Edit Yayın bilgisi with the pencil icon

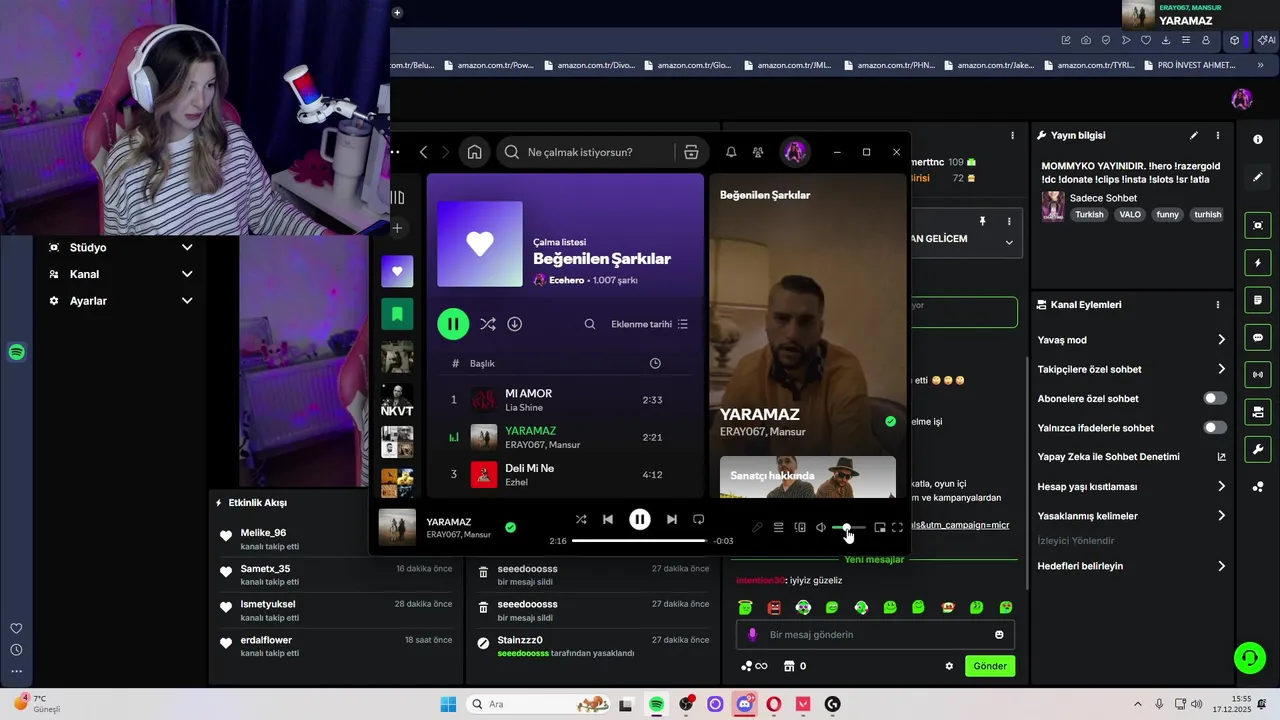1193,135
